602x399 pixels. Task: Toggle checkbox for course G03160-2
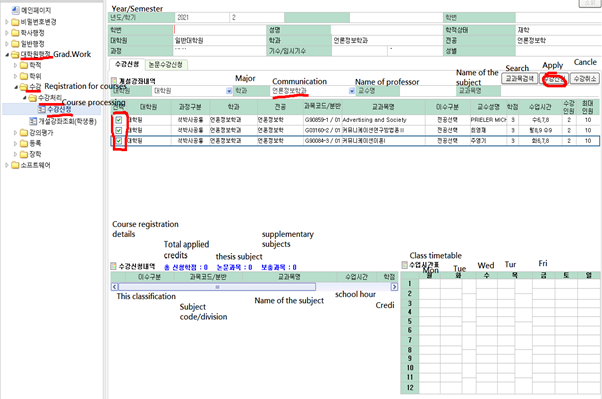coord(119,131)
